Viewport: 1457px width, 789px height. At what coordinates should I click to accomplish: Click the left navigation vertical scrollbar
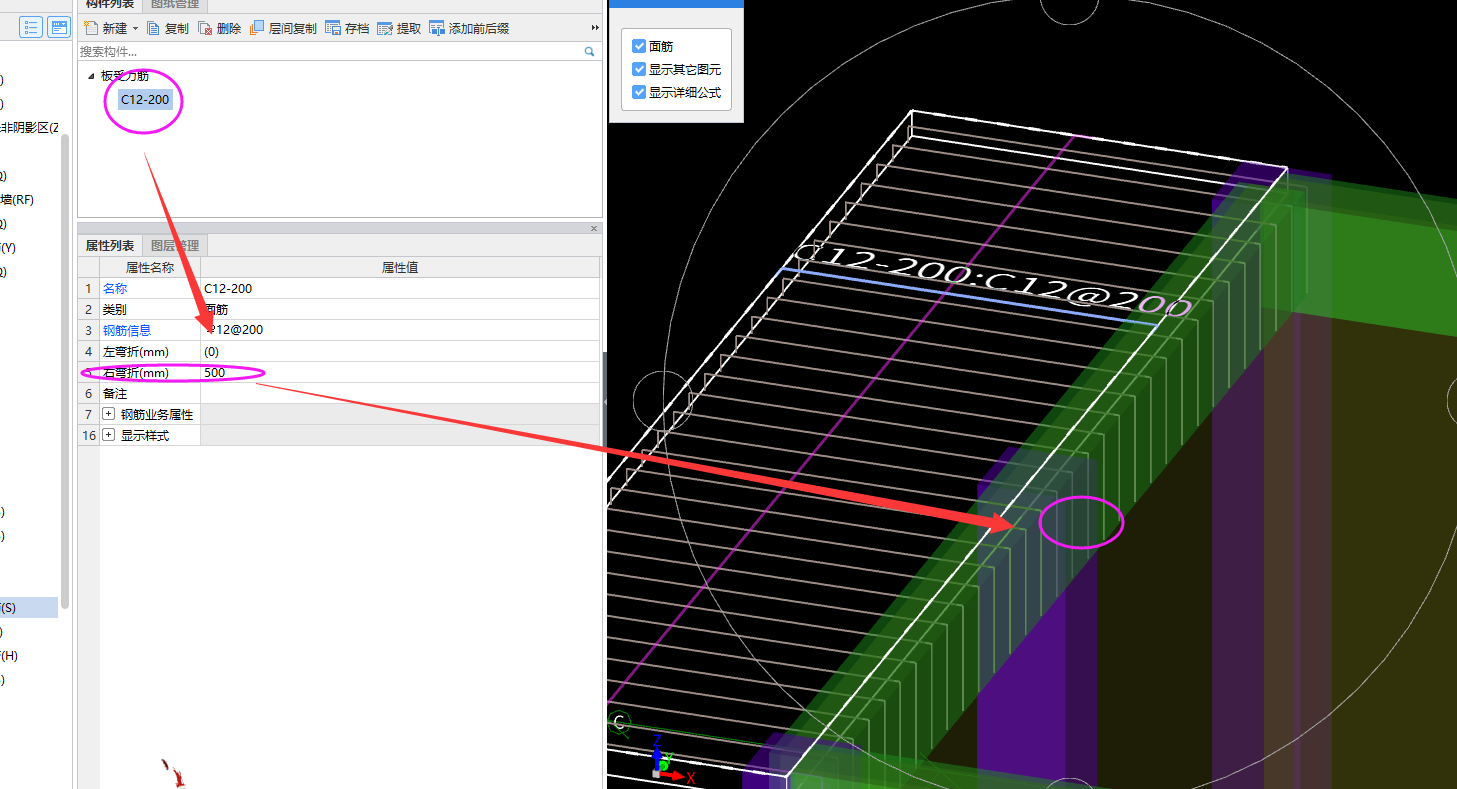[65, 370]
